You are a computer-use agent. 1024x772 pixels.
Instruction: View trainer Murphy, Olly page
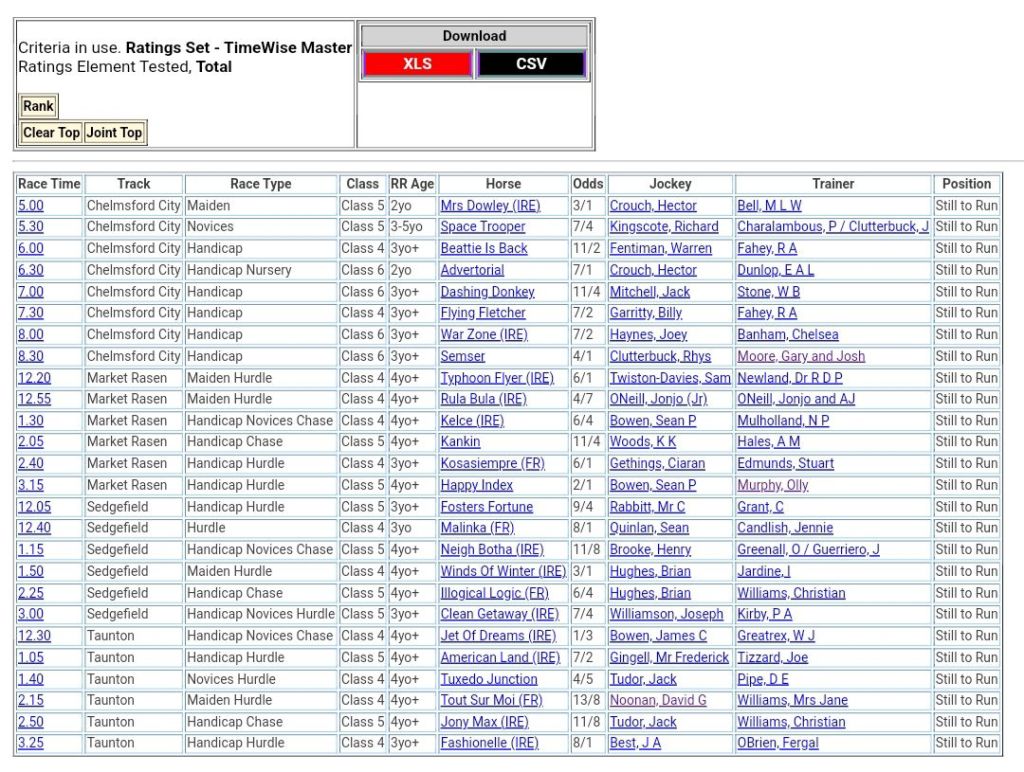pos(772,485)
